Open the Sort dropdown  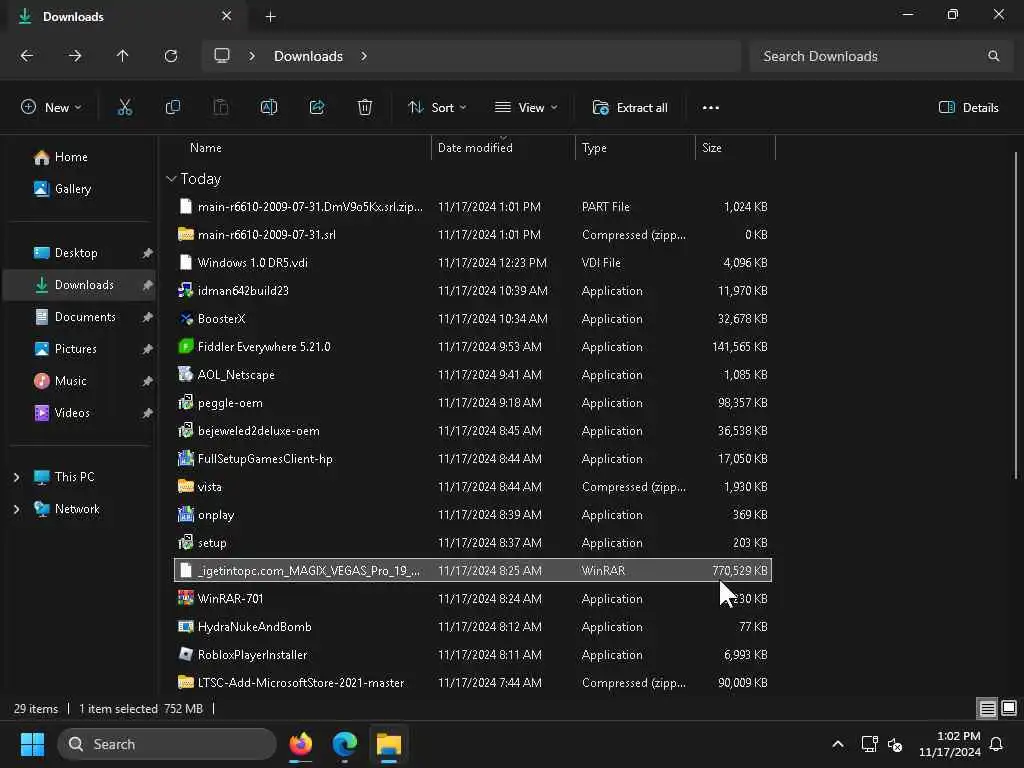(436, 108)
